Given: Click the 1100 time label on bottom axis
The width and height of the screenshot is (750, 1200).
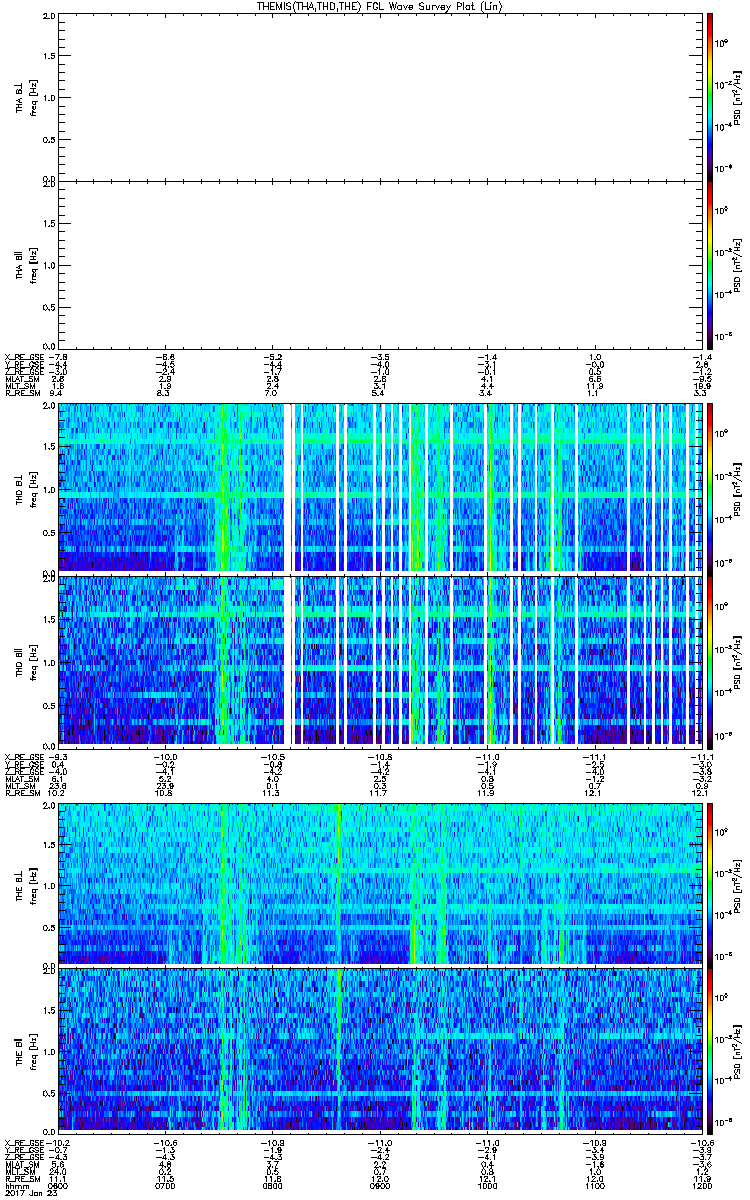Looking at the screenshot, I should tap(594, 1185).
